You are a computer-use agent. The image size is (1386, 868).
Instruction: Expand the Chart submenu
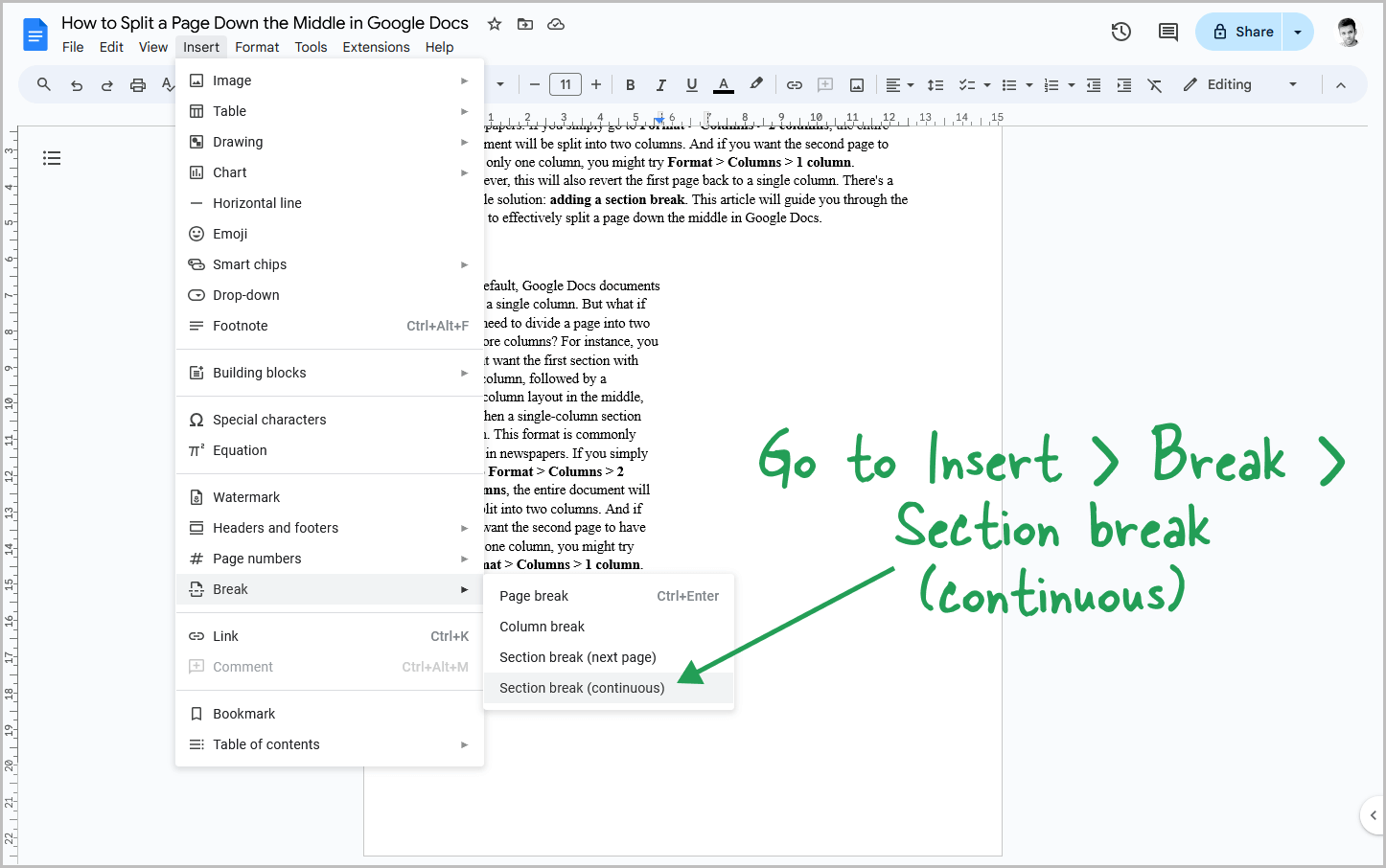click(x=330, y=172)
